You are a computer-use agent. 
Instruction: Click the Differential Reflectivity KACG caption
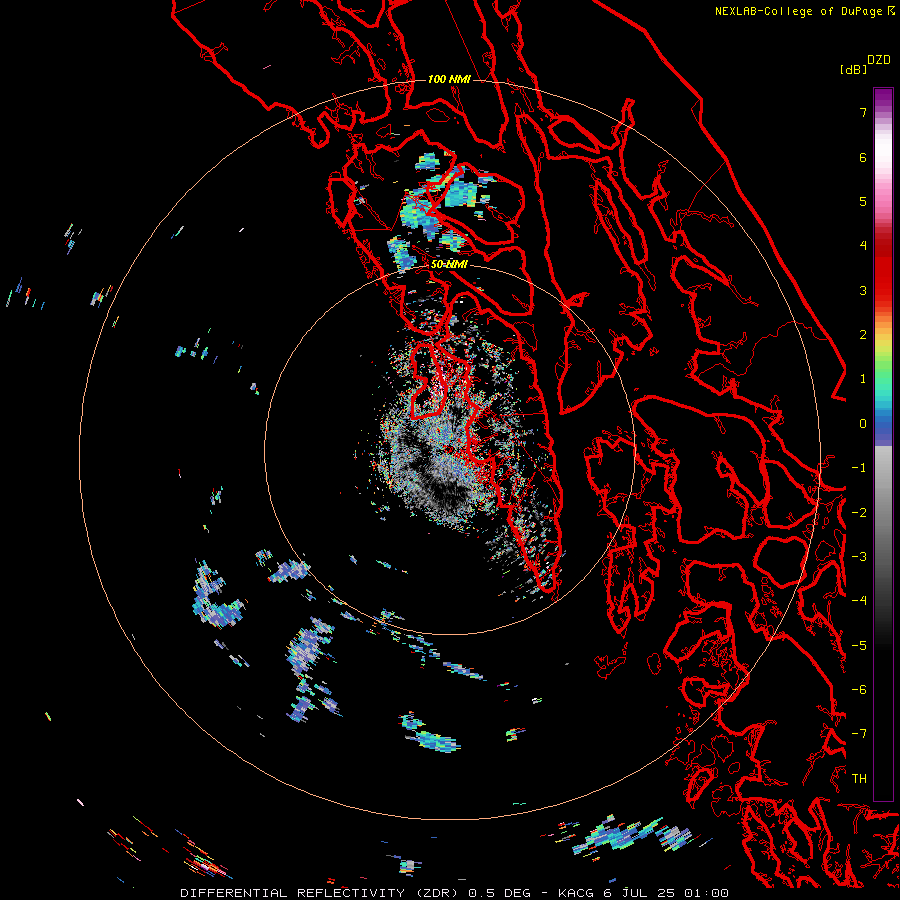tap(455, 893)
